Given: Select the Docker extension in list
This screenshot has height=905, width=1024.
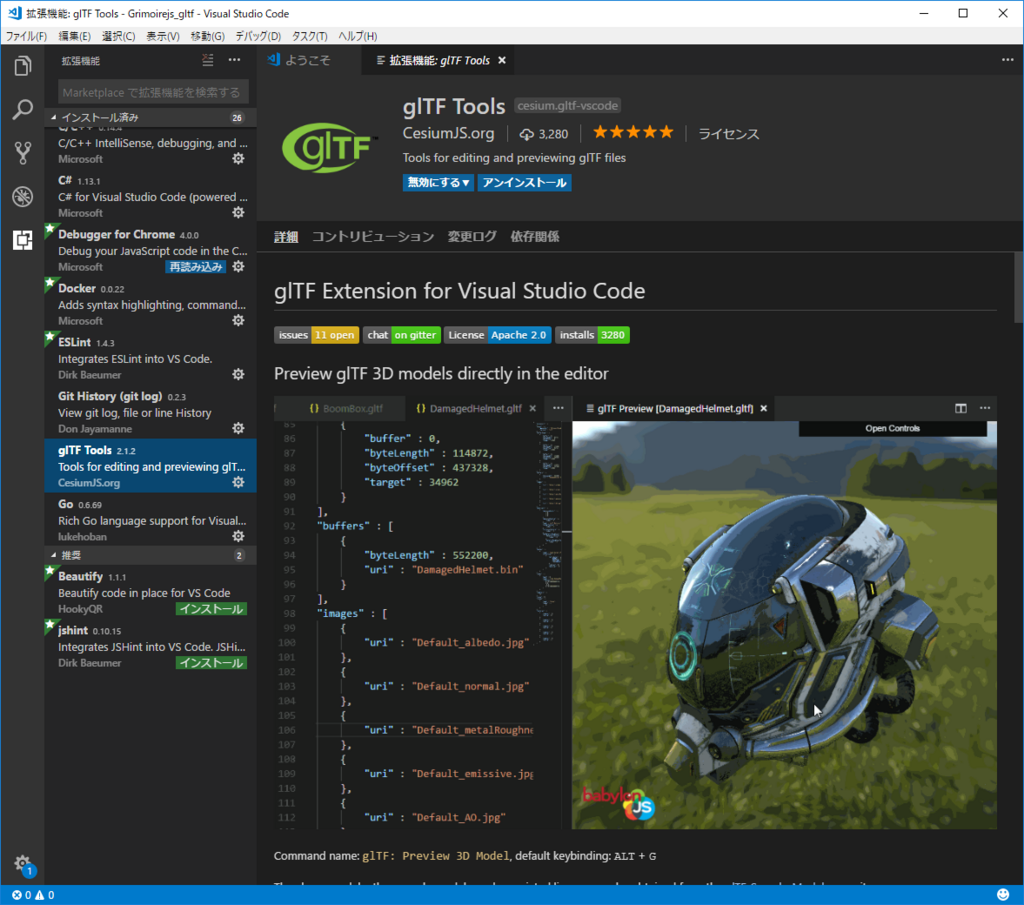Looking at the screenshot, I should pos(150,304).
